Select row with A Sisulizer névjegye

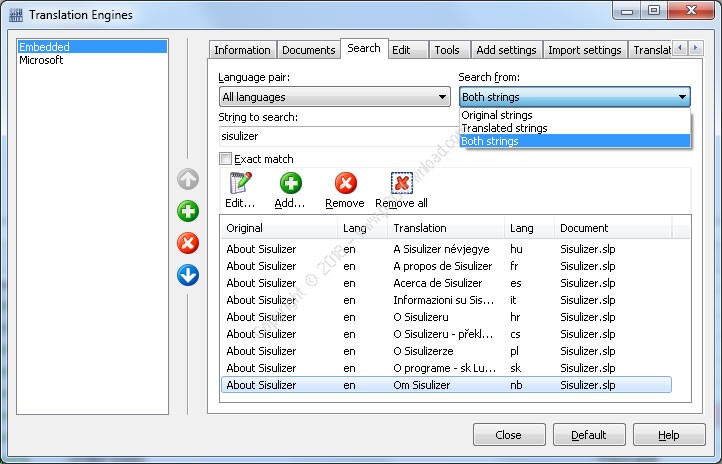[x=446, y=249]
